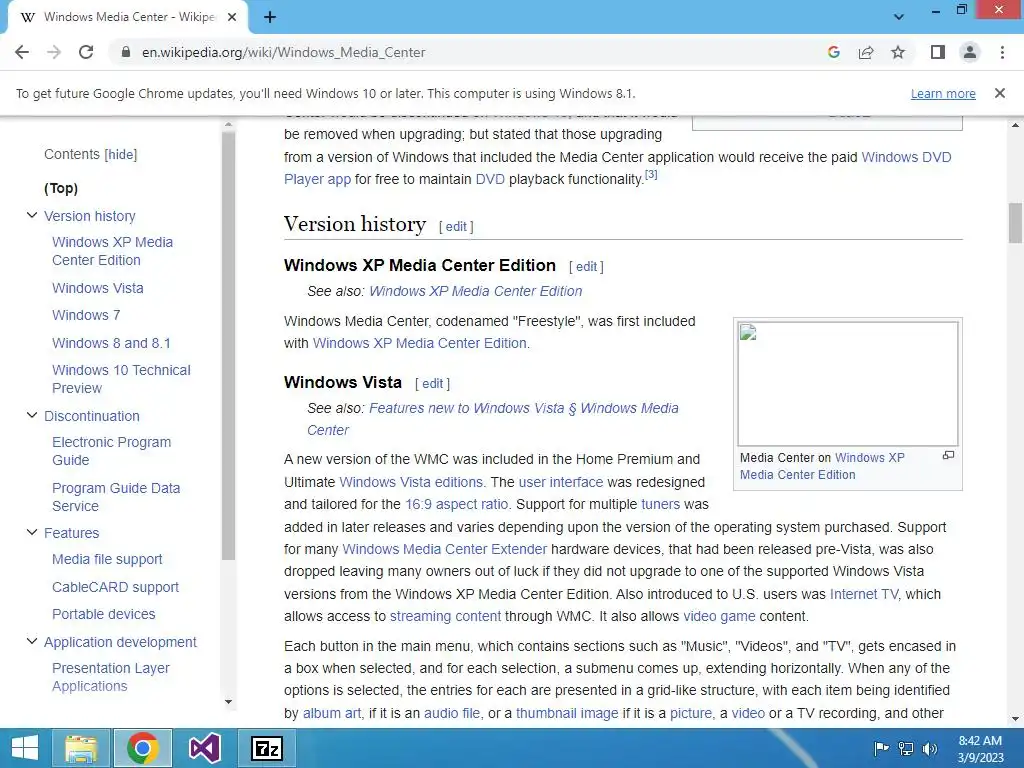The height and width of the screenshot is (768, 1024).
Task: Open a new browser tab
Action: [270, 17]
